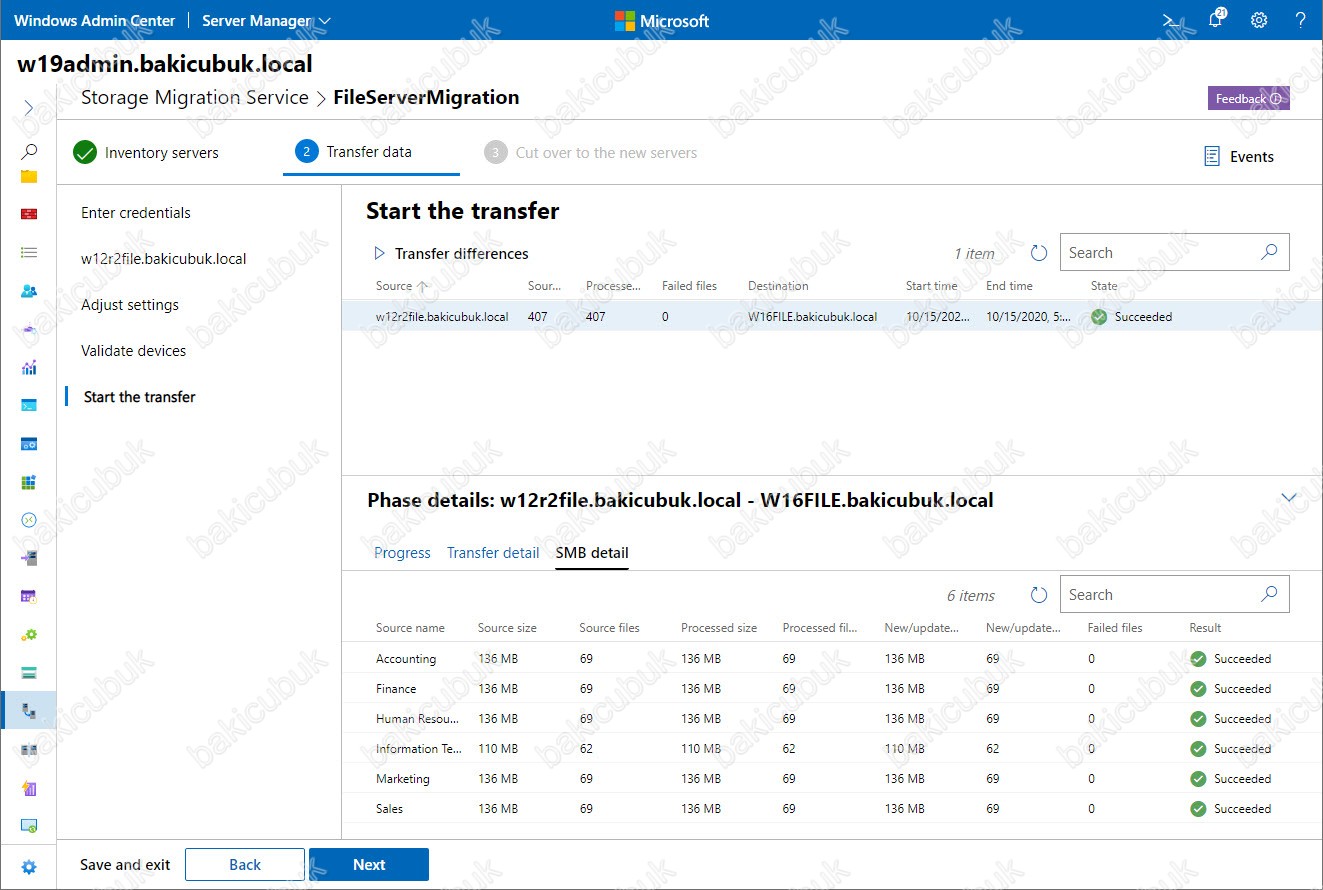Go to Storage Migration Service breadcrumb
1323x890 pixels.
[x=195, y=98]
